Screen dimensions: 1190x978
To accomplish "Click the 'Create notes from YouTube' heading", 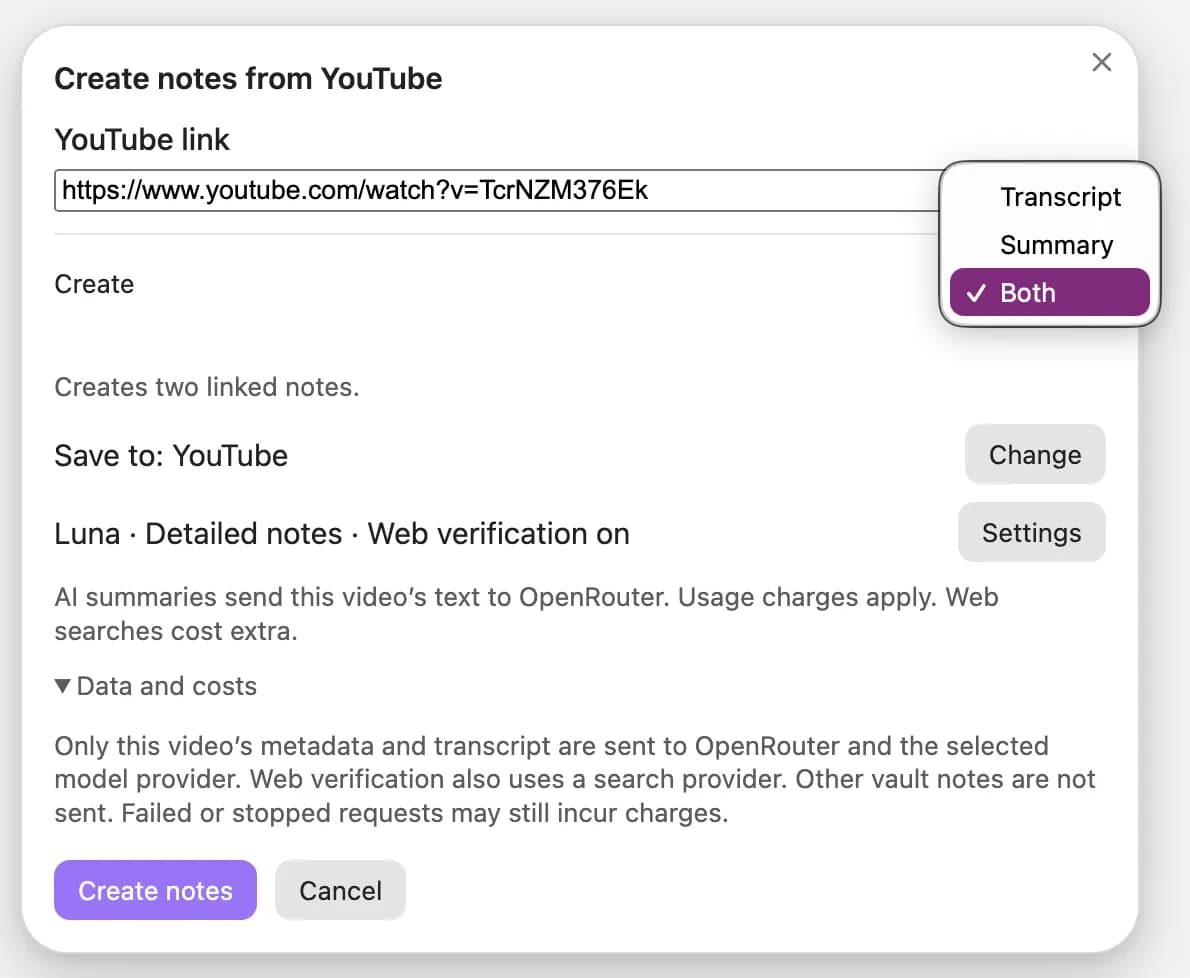I will (x=248, y=79).
